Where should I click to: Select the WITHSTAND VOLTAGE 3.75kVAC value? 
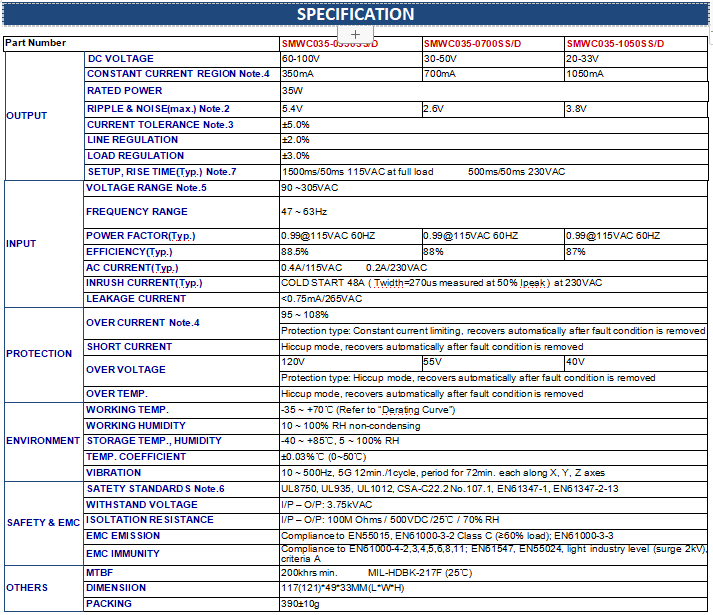pos(326,504)
